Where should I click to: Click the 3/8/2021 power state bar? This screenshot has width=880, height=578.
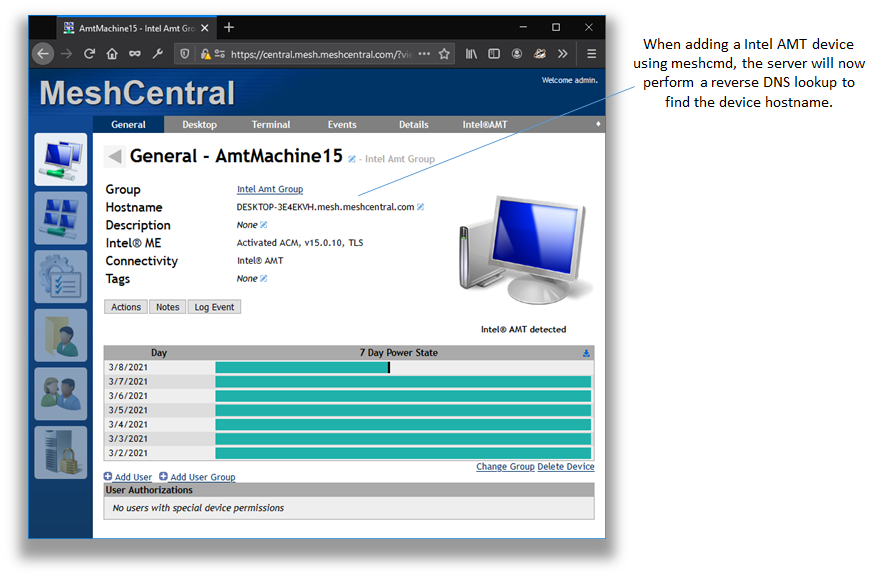302,367
